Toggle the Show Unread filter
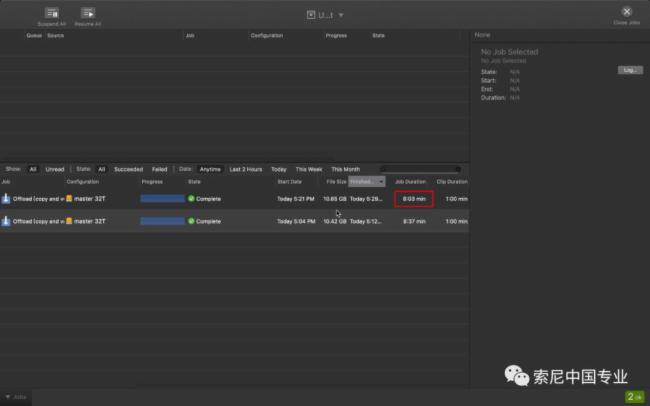 (54, 169)
